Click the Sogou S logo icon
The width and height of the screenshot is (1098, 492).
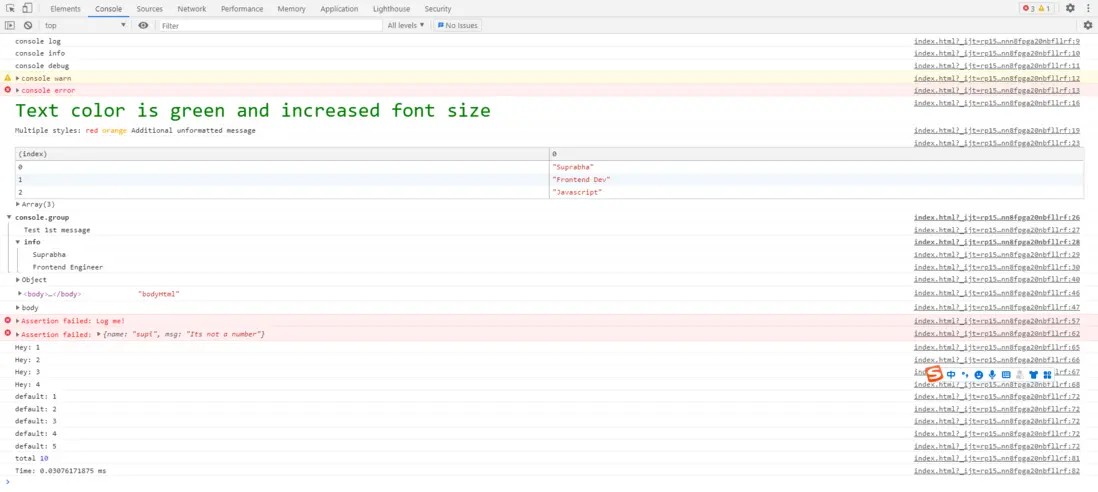click(934, 374)
